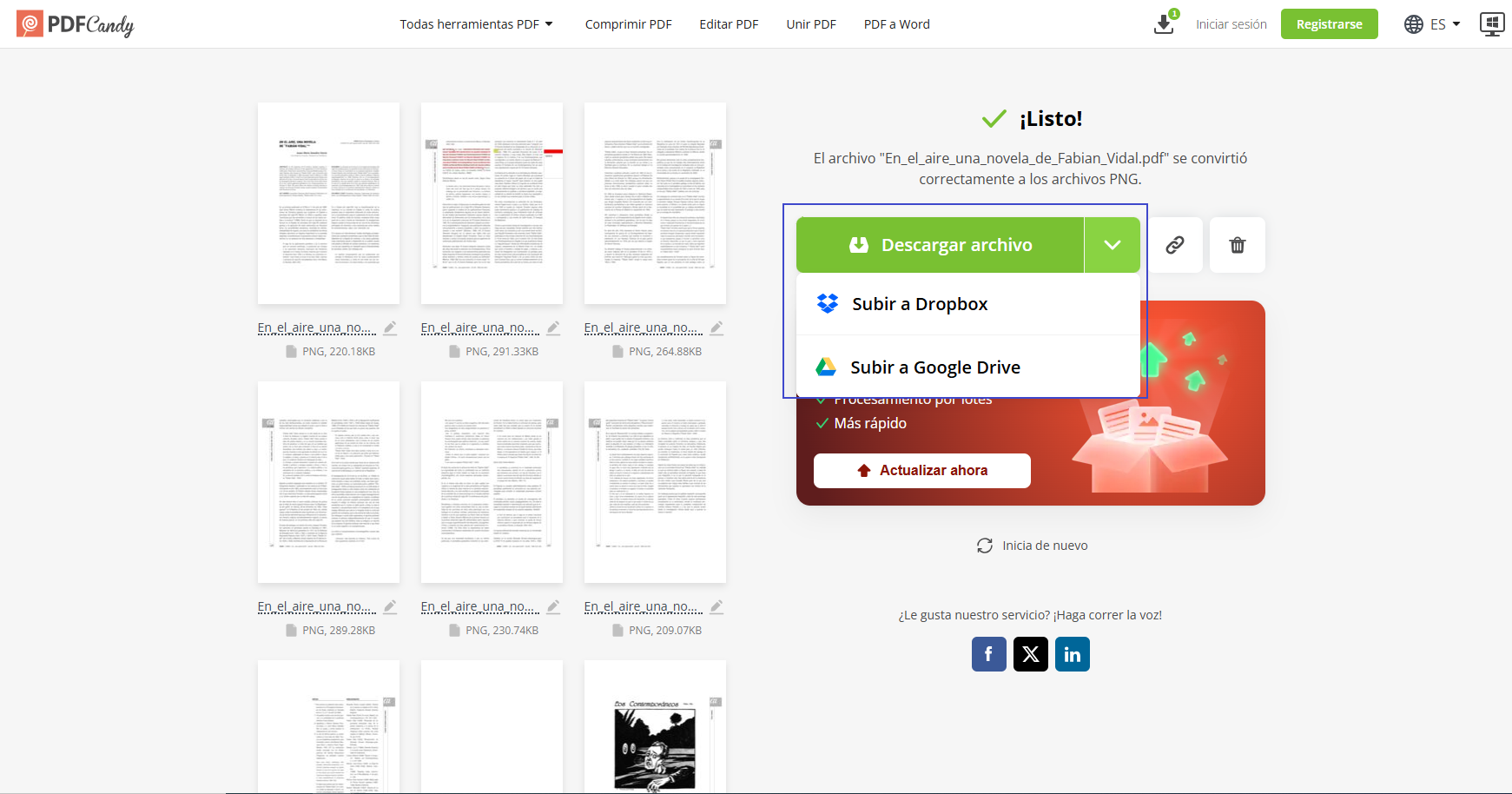Screen dimensions: 1512x794
Task: Share on LinkedIn
Action: click(1073, 654)
